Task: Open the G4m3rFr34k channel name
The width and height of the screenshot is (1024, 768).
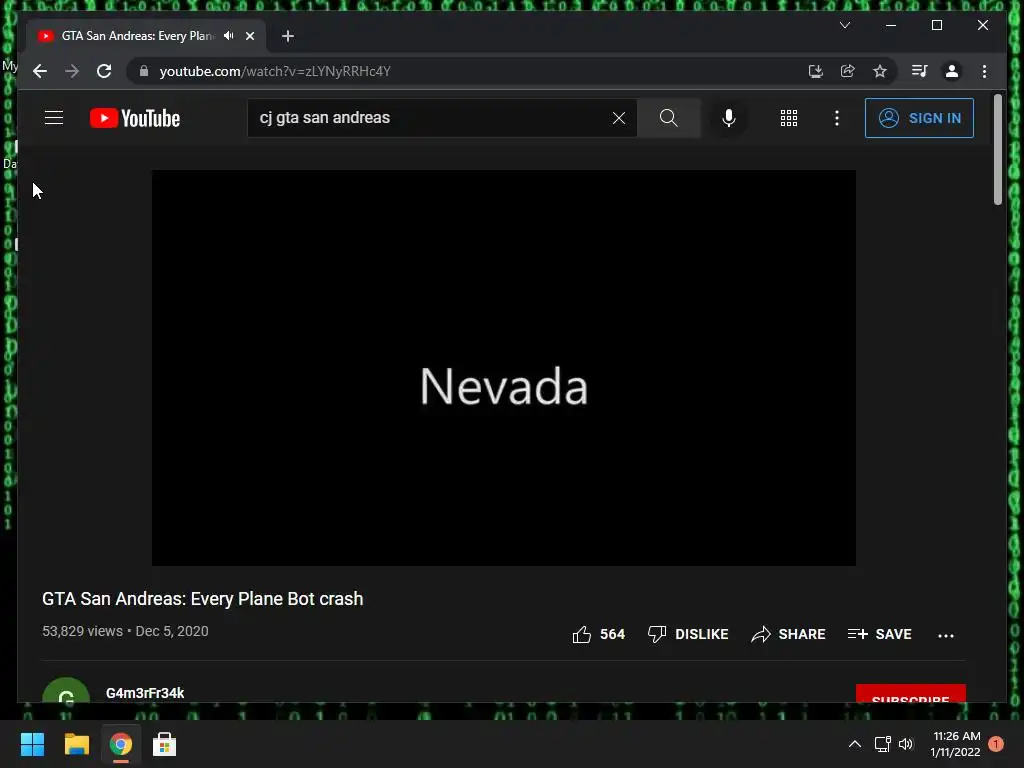Action: 145,693
